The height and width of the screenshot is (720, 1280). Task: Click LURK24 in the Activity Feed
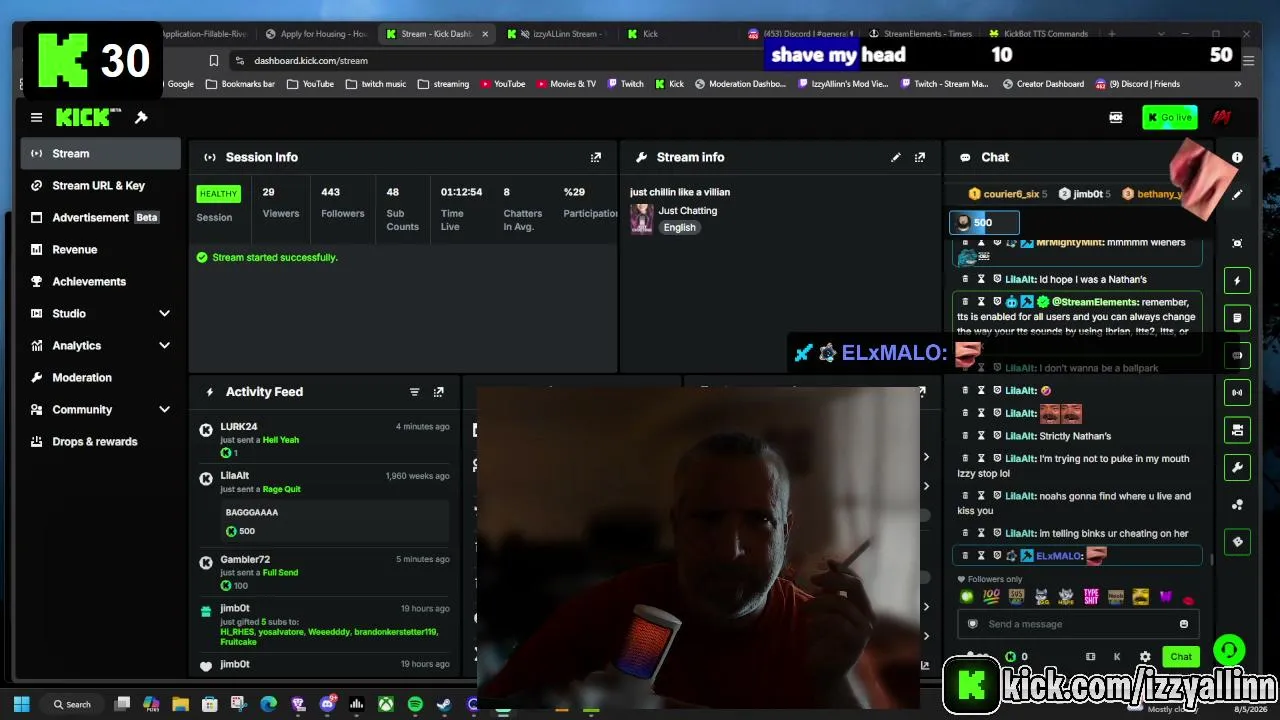(239, 427)
